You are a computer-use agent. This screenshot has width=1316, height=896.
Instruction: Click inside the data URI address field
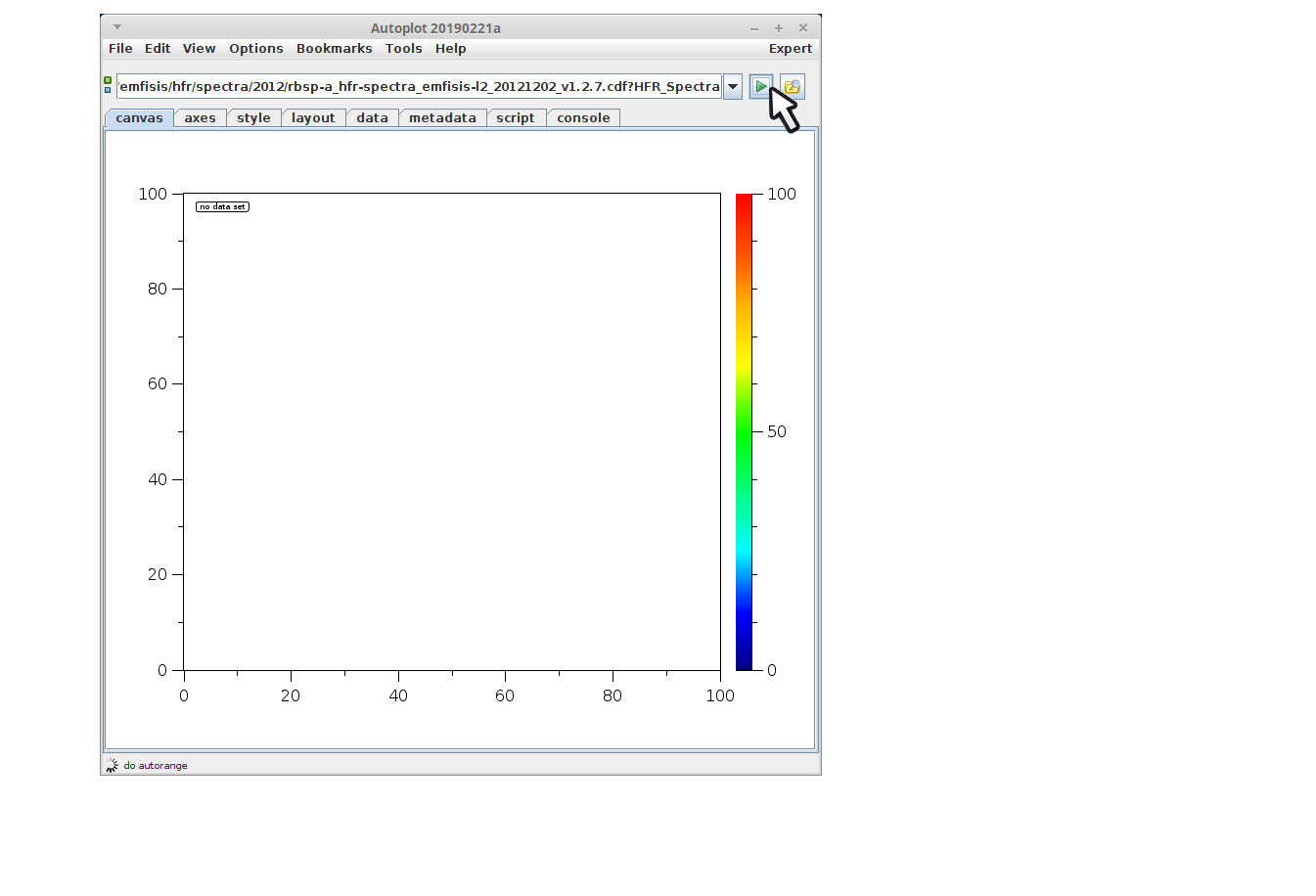(419, 87)
